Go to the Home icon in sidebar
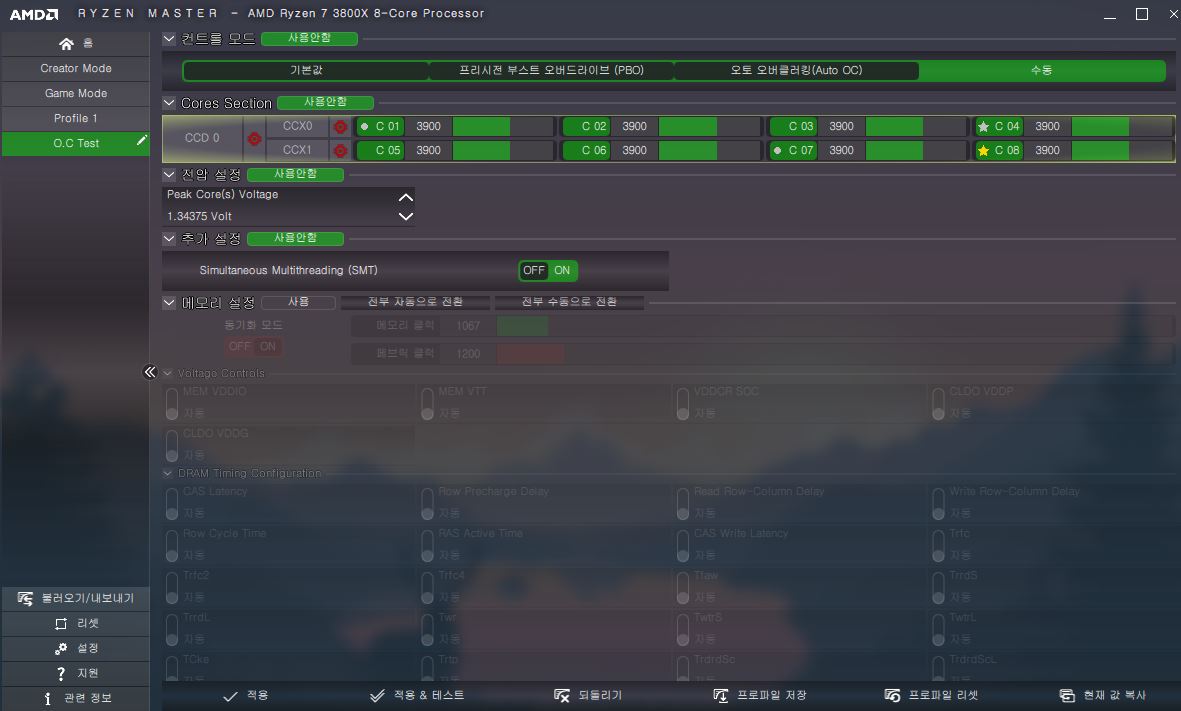This screenshot has height=711, width=1181. pos(66,44)
